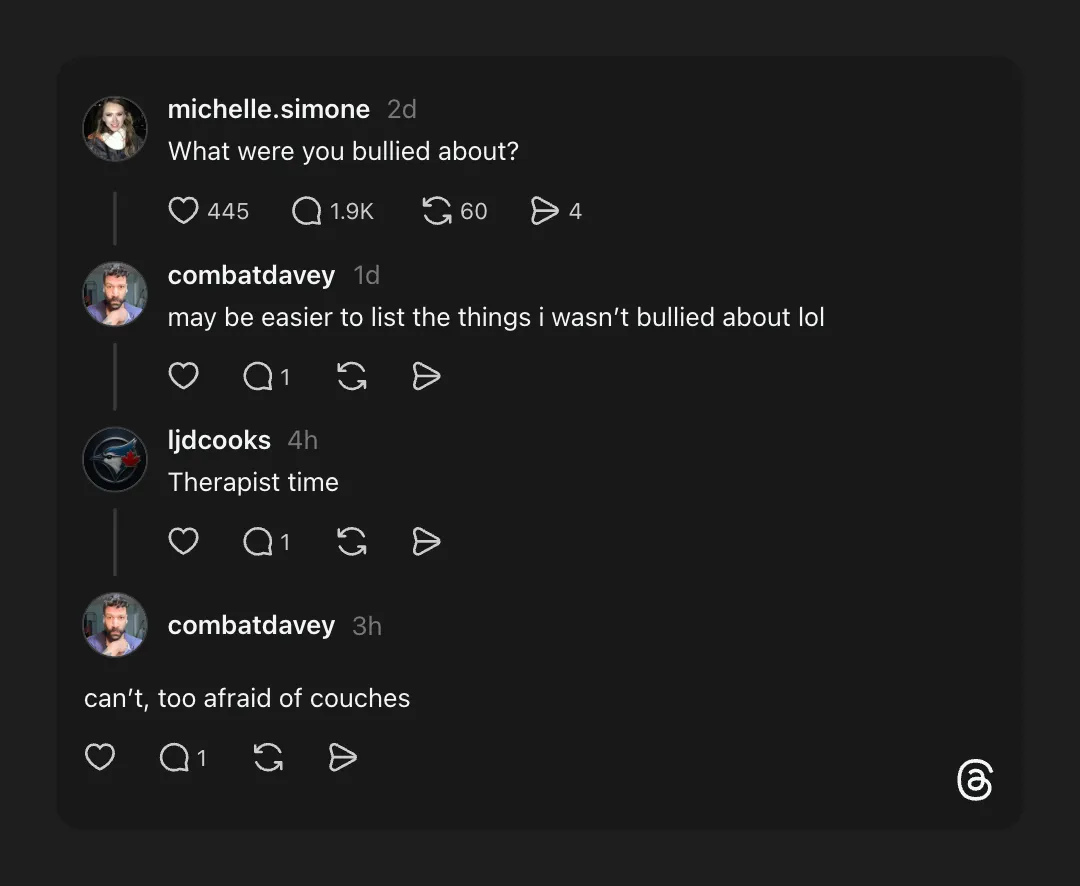This screenshot has width=1080, height=886.
Task: Click ljdcooks' username
Action: point(219,440)
